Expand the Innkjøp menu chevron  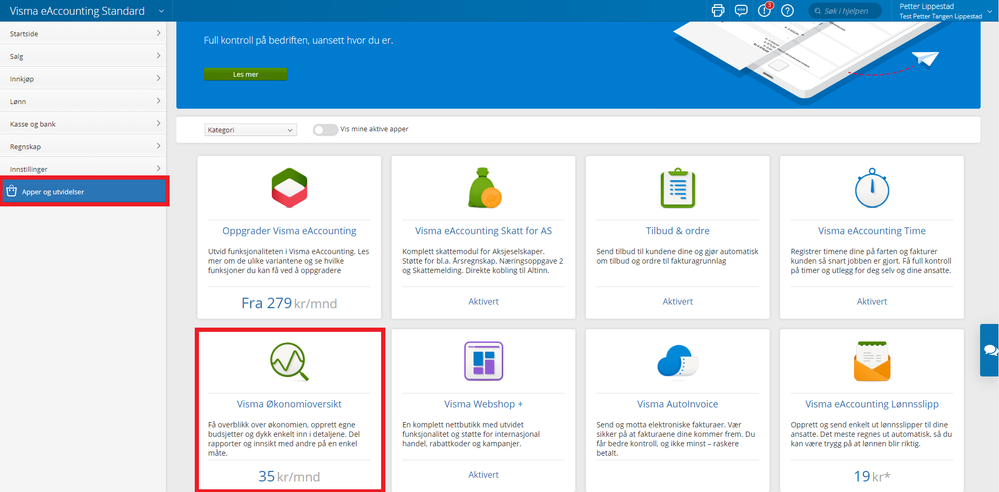pyautogui.click(x=158, y=78)
